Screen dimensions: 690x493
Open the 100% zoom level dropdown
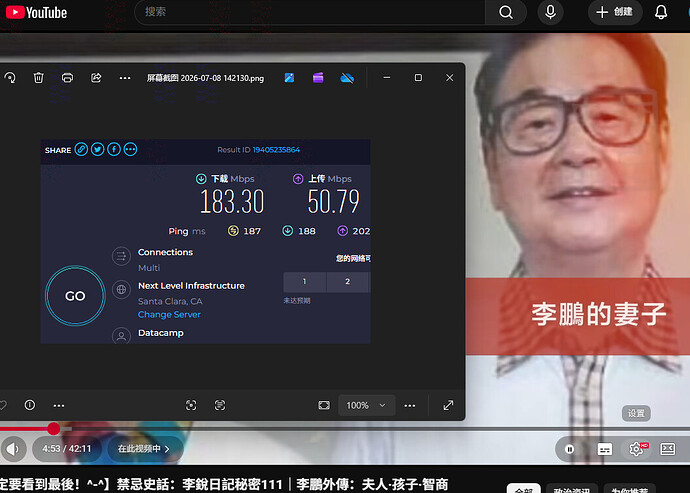coord(367,405)
